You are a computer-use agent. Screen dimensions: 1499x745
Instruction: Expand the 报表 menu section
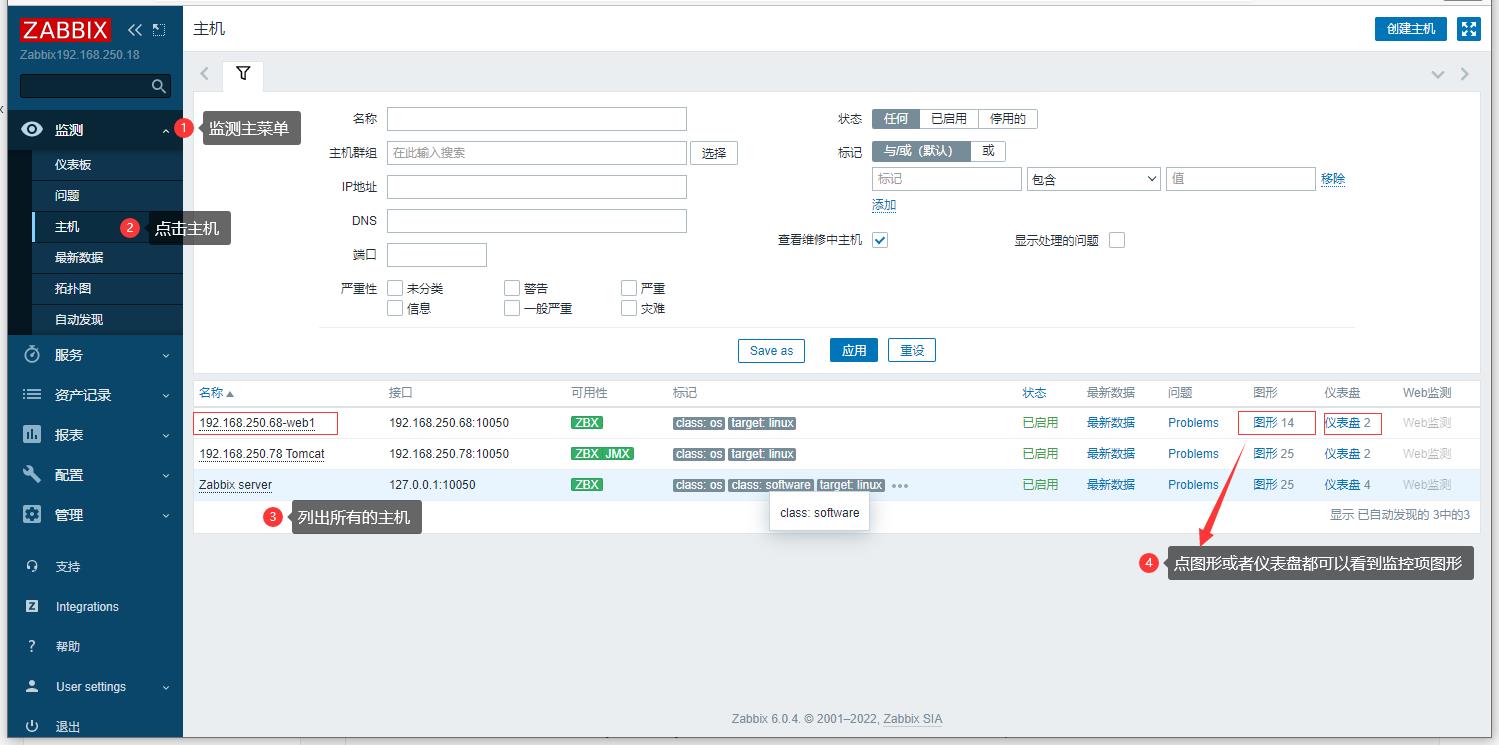point(166,436)
